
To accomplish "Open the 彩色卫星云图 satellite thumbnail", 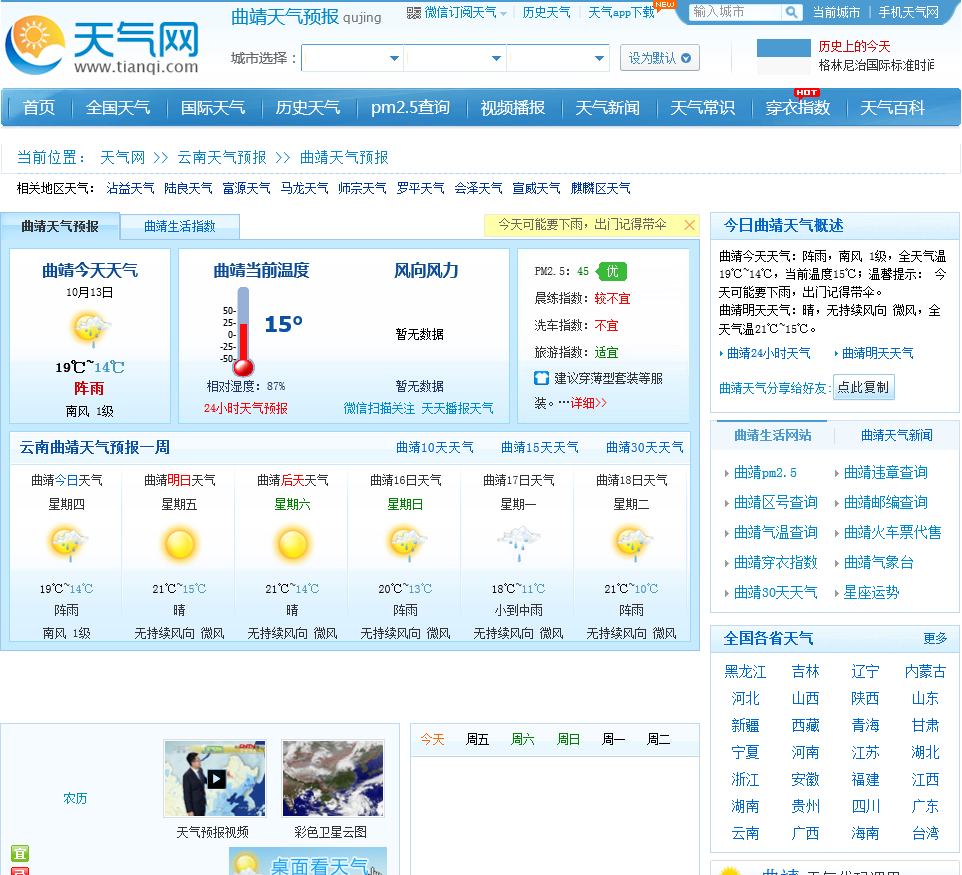I will coord(333,779).
